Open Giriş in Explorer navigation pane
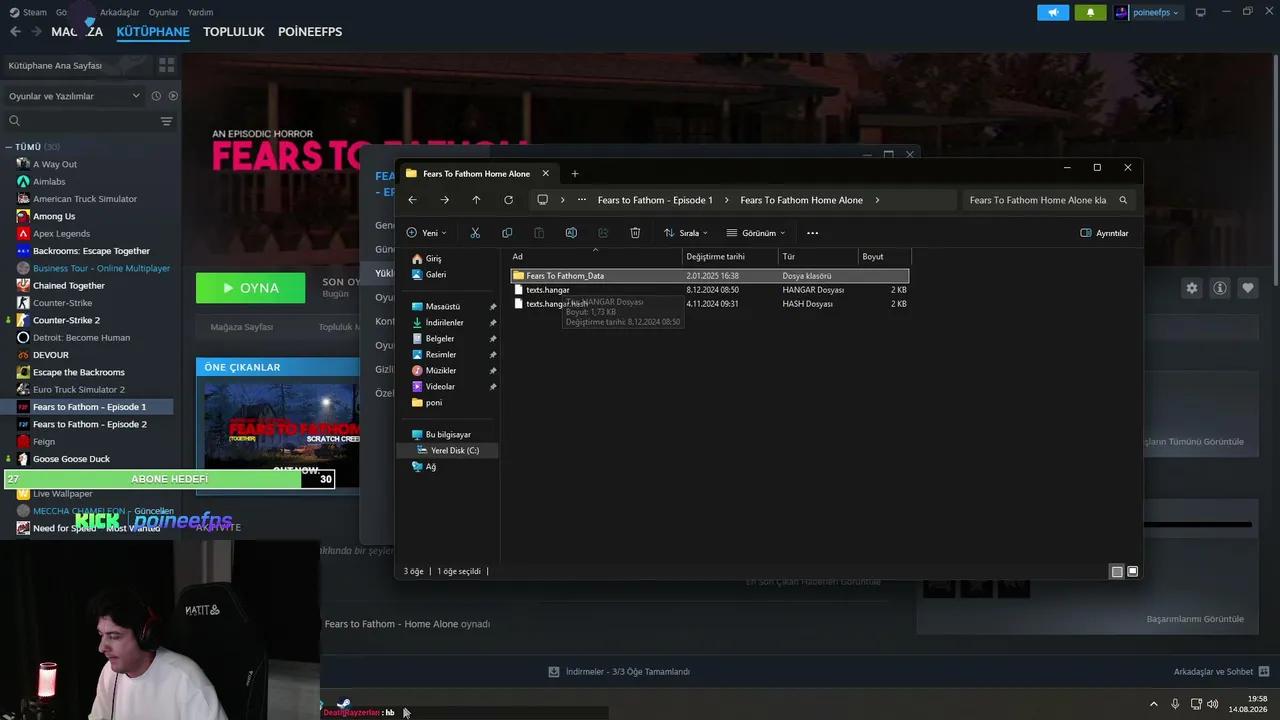This screenshot has height=720, width=1280. pyautogui.click(x=427, y=258)
